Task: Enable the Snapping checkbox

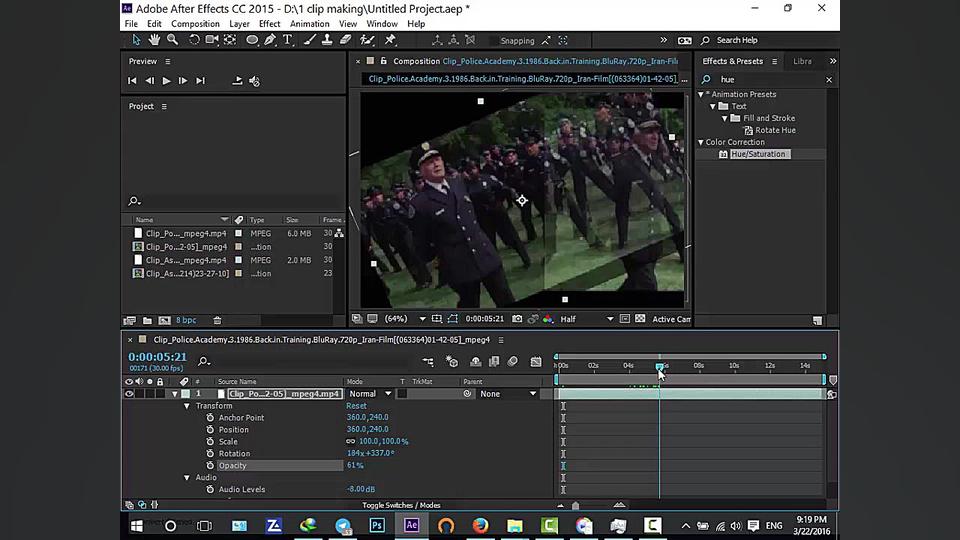Action: pyautogui.click(x=490, y=41)
